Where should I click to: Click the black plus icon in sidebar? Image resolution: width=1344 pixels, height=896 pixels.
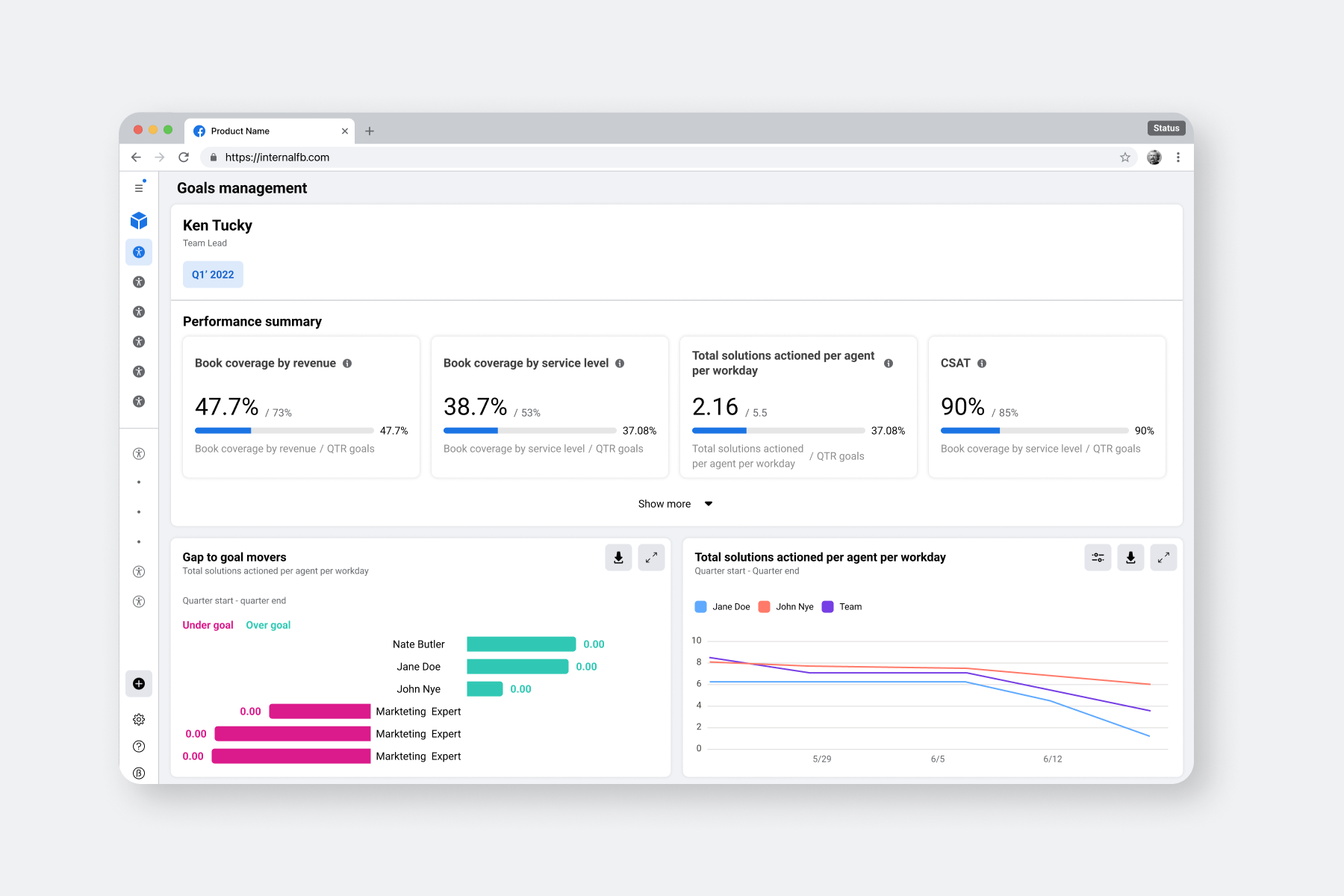tap(139, 683)
